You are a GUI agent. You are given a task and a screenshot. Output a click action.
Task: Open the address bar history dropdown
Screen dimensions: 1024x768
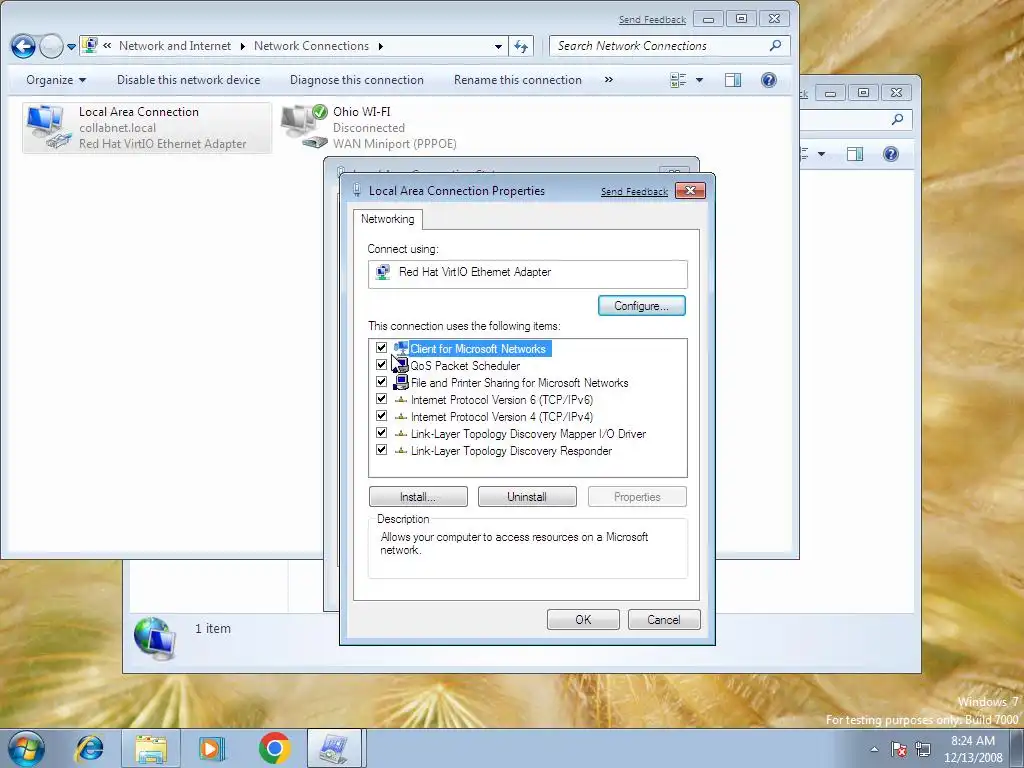click(x=498, y=46)
